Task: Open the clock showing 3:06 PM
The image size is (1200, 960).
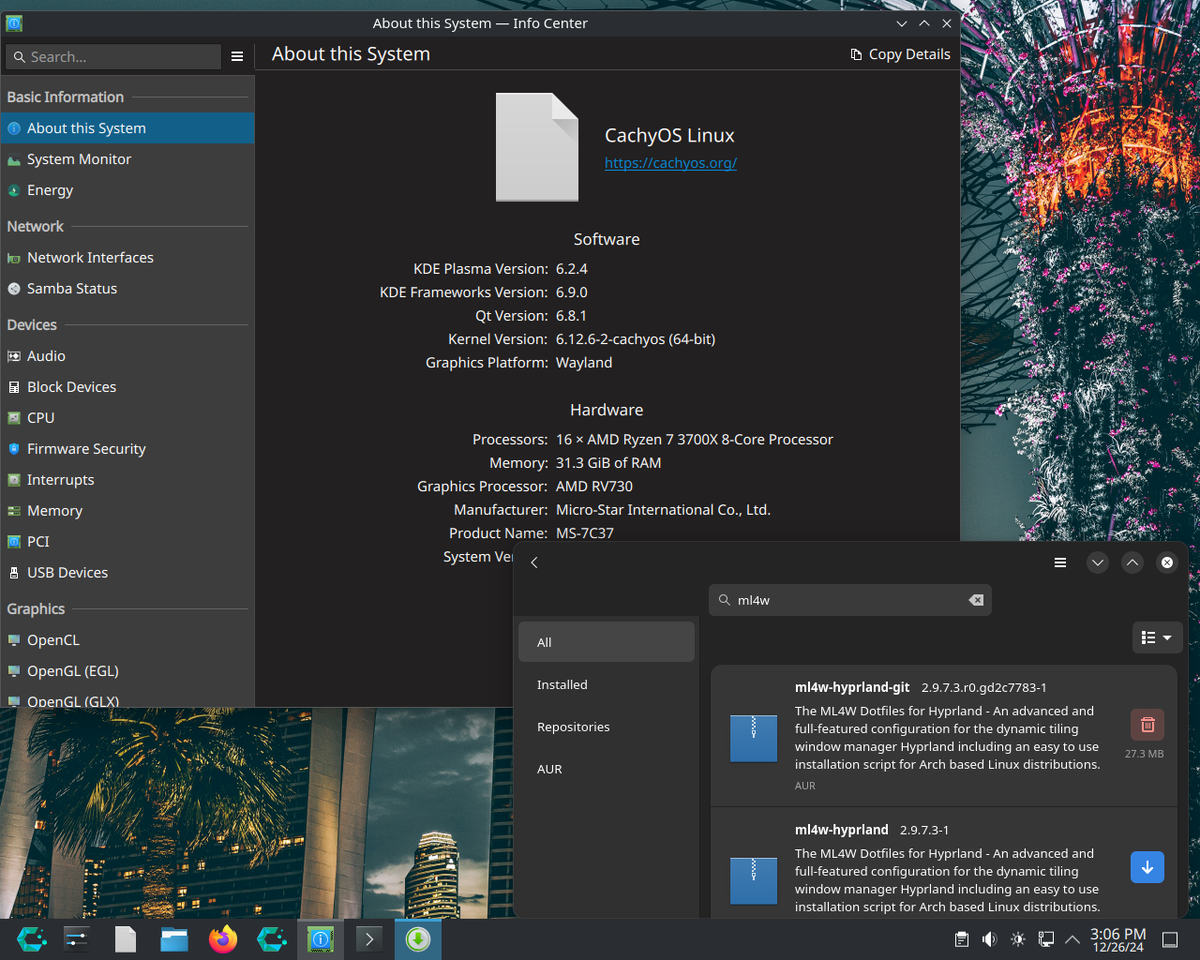Action: coord(1118,939)
